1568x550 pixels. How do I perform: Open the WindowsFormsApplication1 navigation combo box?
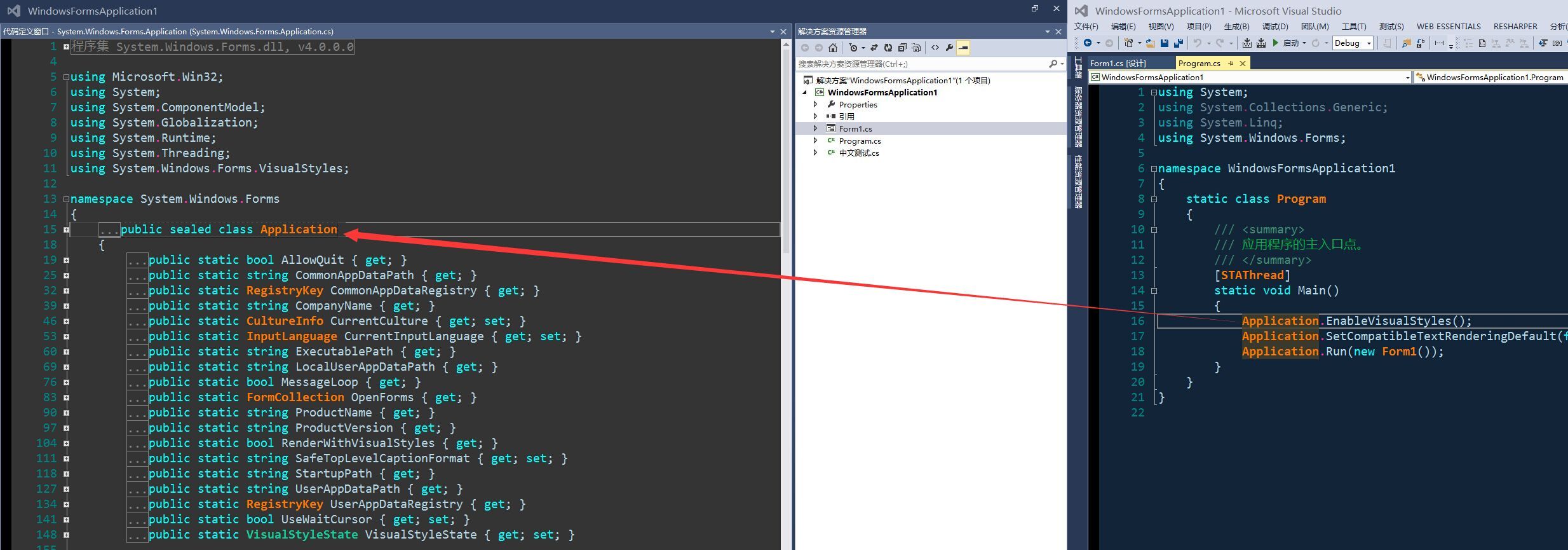(x=1250, y=77)
